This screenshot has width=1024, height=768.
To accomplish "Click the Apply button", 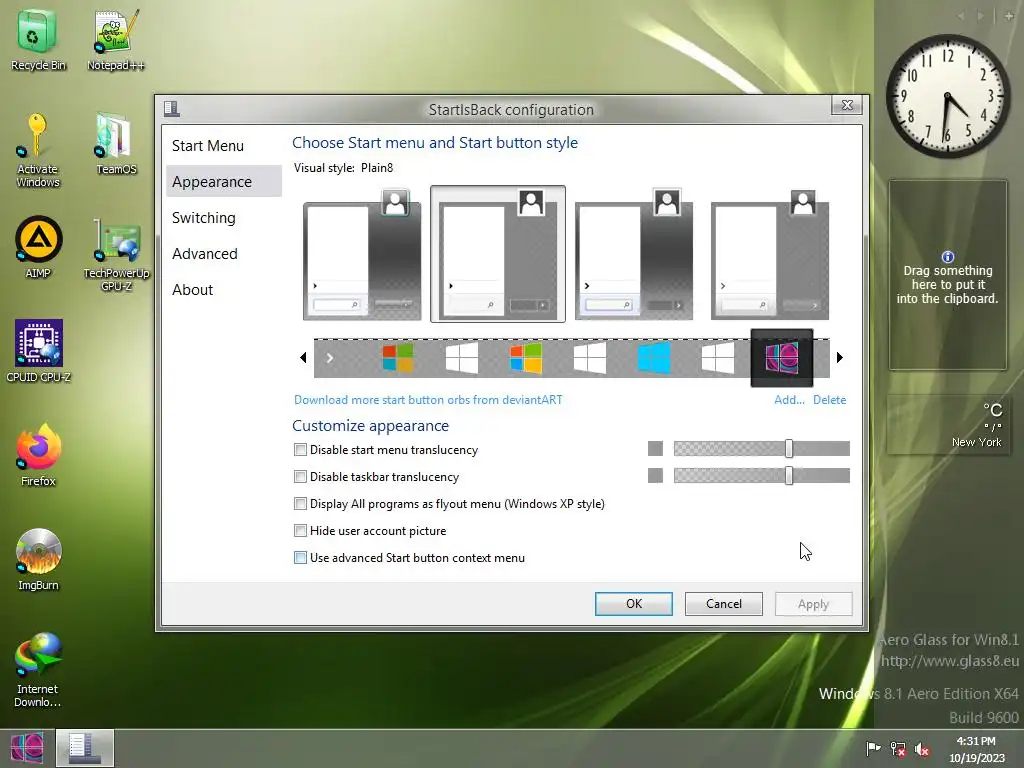I will 813,604.
